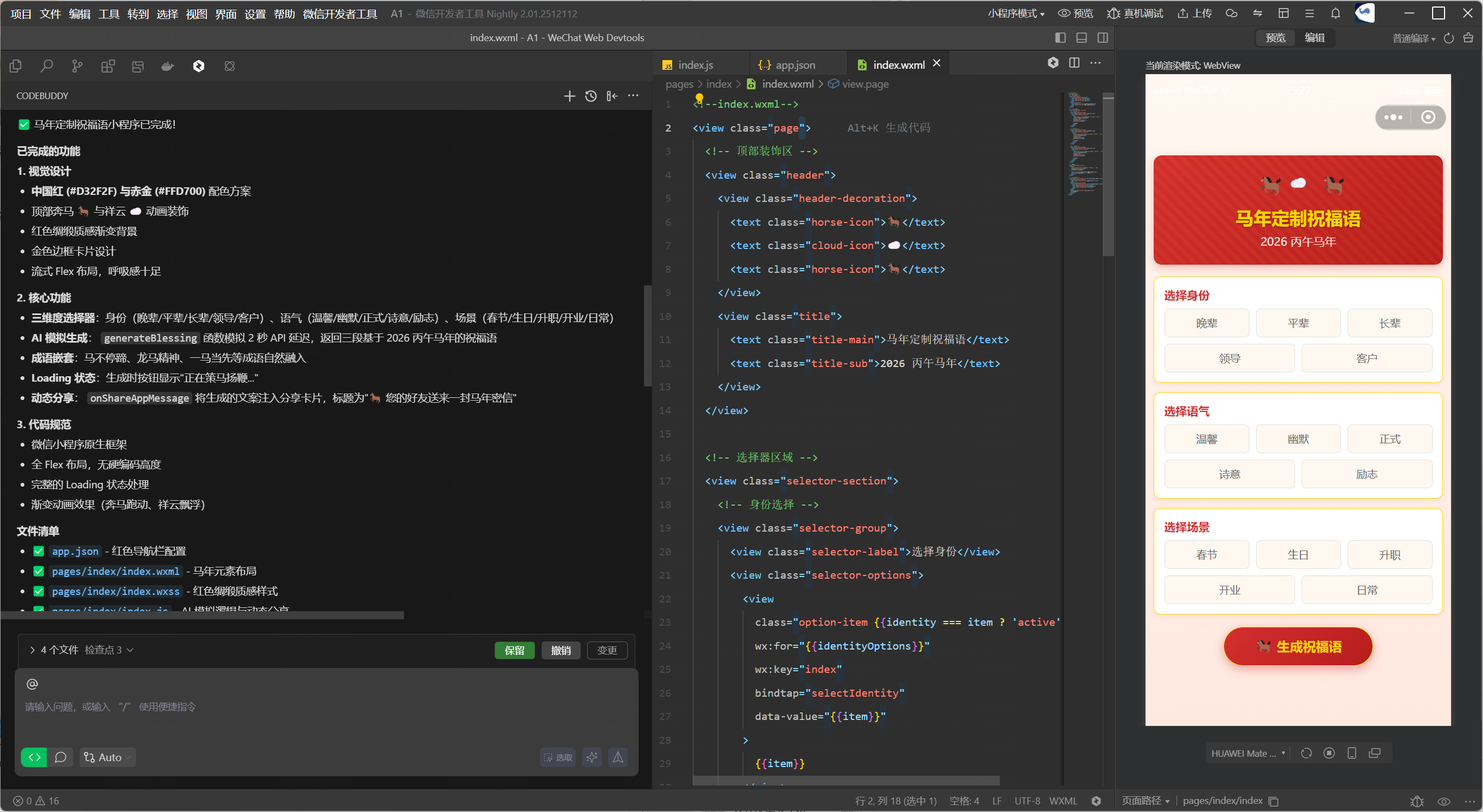1483x812 pixels.
Task: Click the refresh compile icon
Action: tap(1448, 38)
